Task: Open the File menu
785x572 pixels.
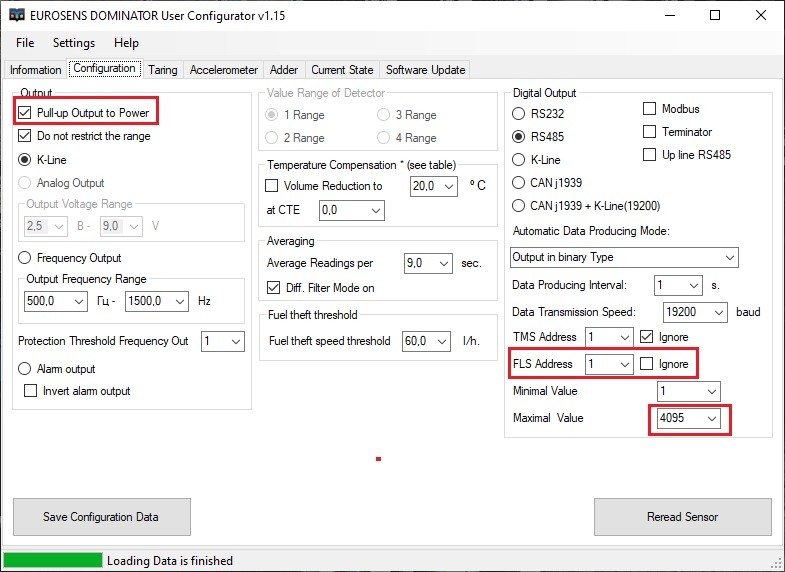Action: click(25, 43)
